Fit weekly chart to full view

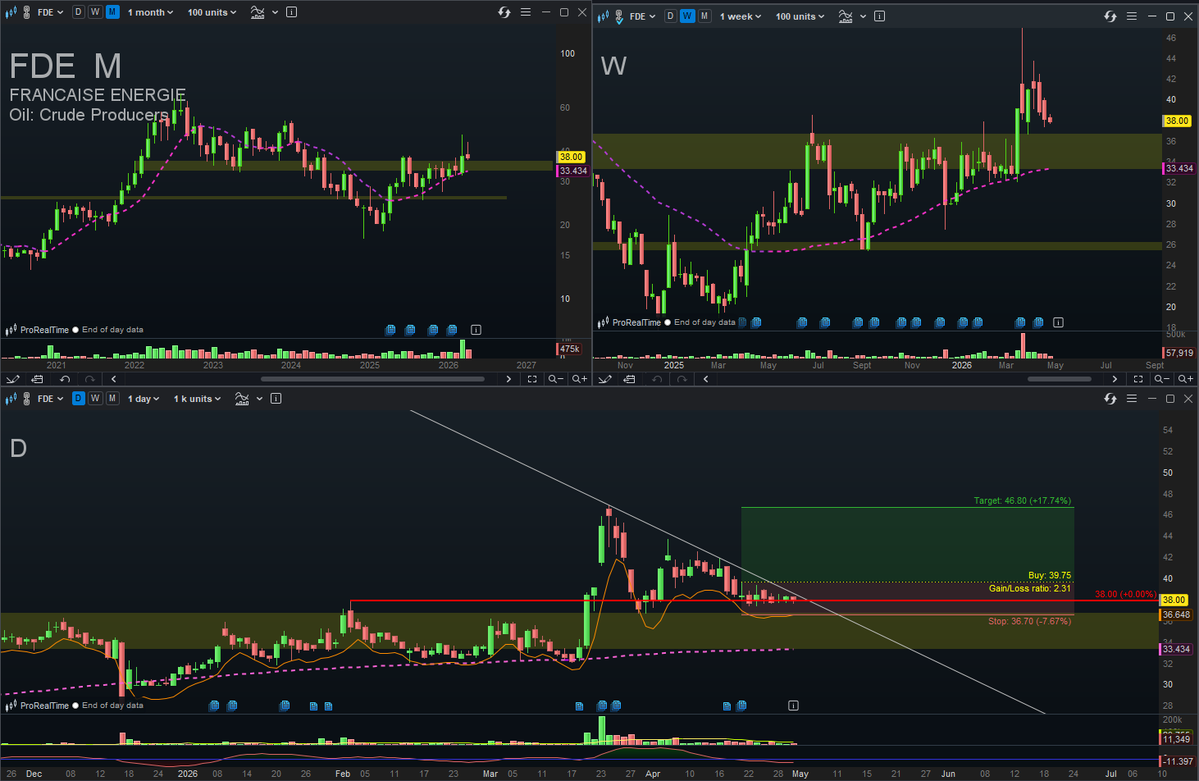tap(1139, 379)
